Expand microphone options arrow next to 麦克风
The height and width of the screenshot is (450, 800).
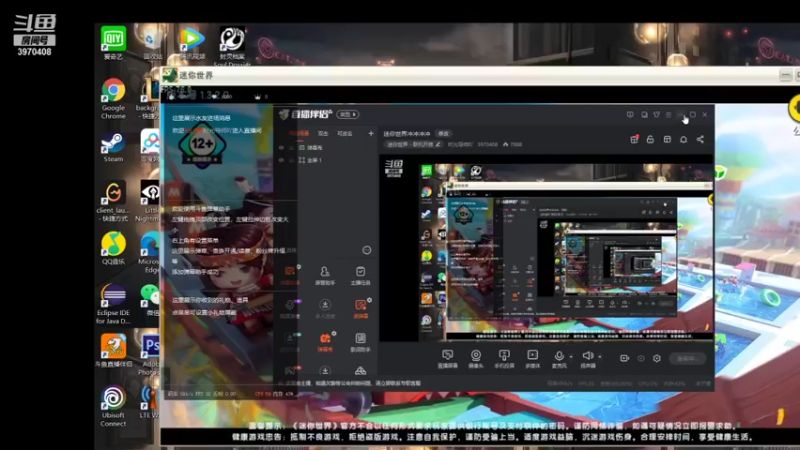[x=571, y=356]
